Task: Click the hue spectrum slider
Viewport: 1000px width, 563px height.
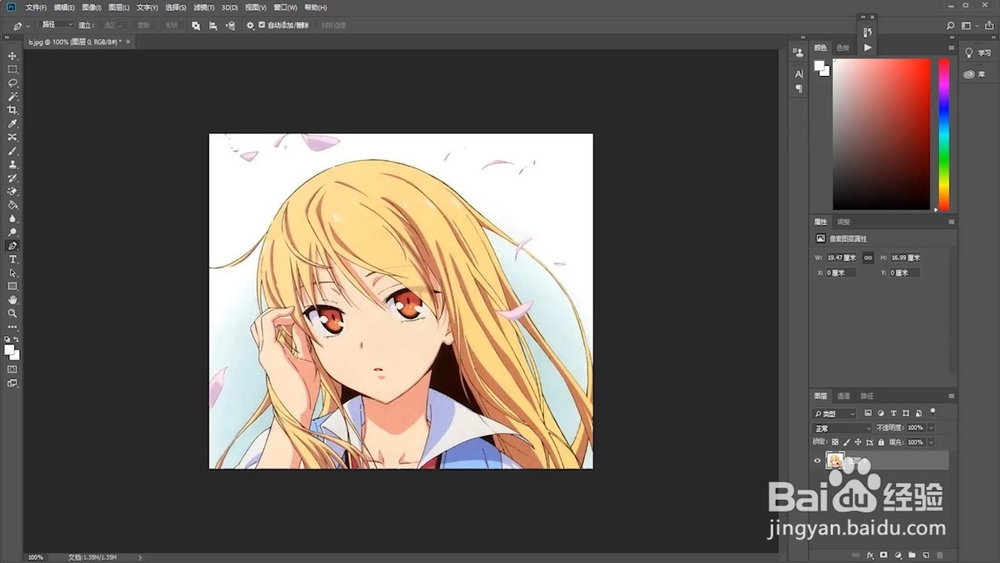Action: click(x=944, y=134)
